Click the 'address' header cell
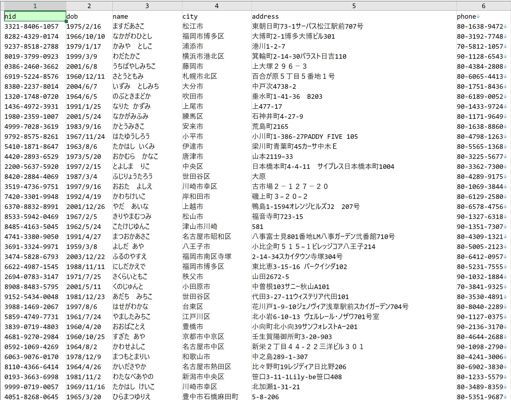Image resolution: width=511 pixels, height=400 pixels. [354, 16]
